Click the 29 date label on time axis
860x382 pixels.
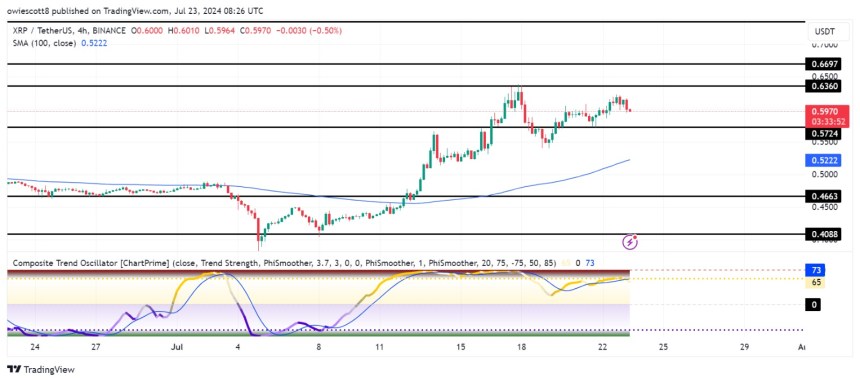pyautogui.click(x=744, y=347)
